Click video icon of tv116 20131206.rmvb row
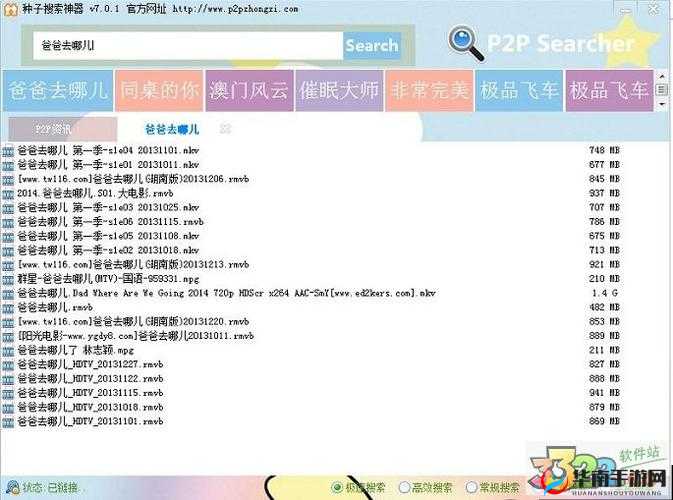The width and height of the screenshot is (673, 500). [8, 180]
